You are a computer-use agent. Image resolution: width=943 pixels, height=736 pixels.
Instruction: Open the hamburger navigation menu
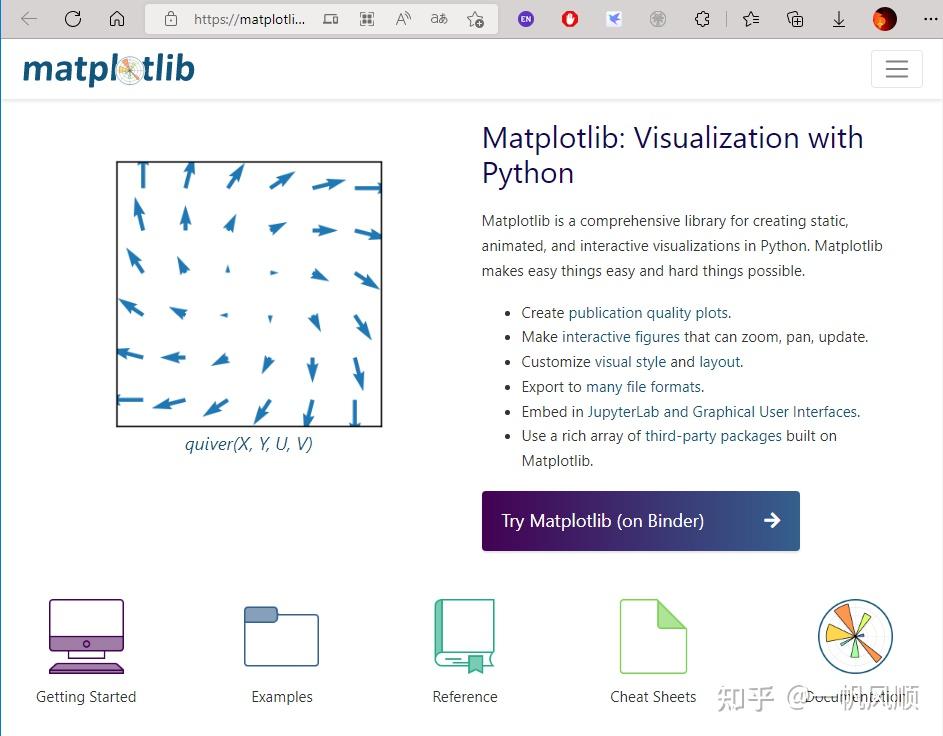896,68
